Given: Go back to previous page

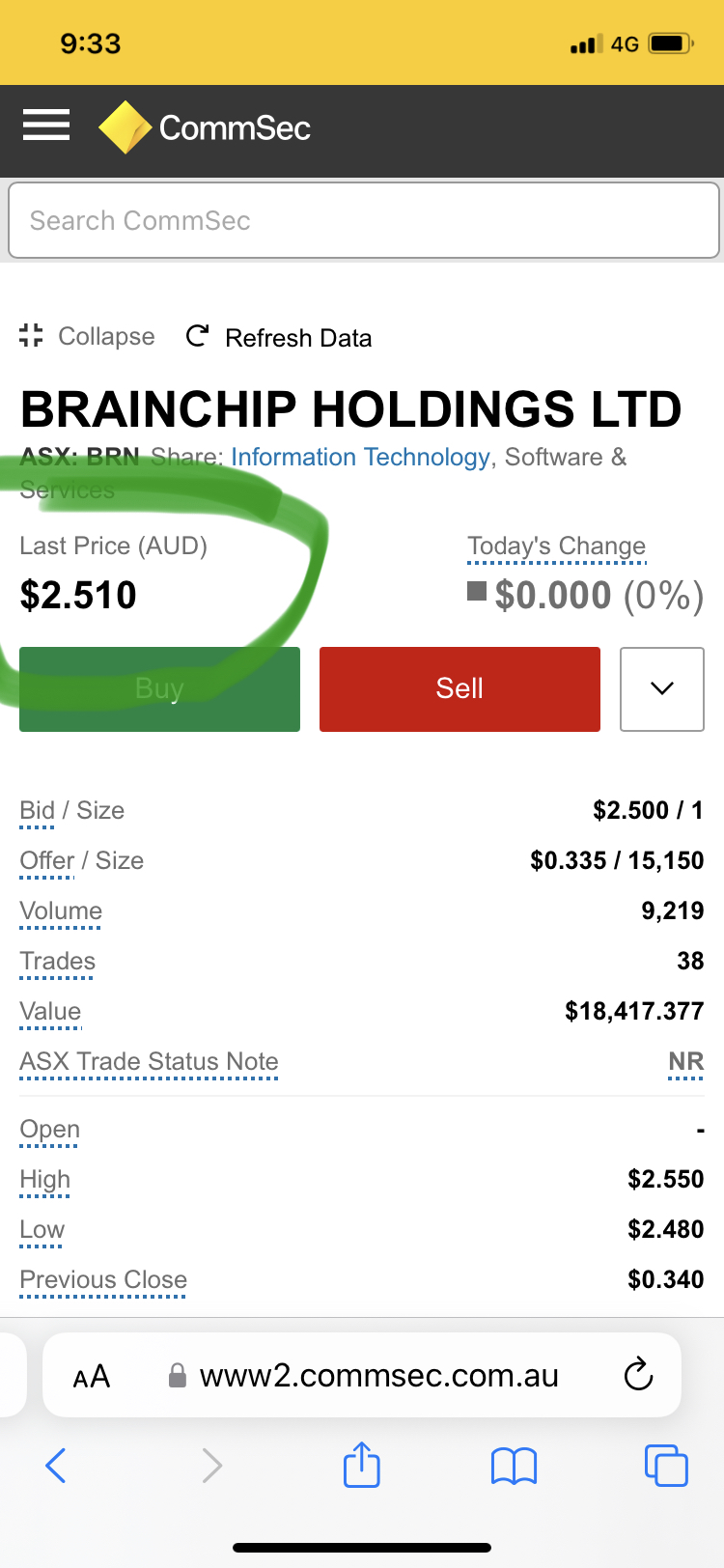Looking at the screenshot, I should [x=56, y=1466].
